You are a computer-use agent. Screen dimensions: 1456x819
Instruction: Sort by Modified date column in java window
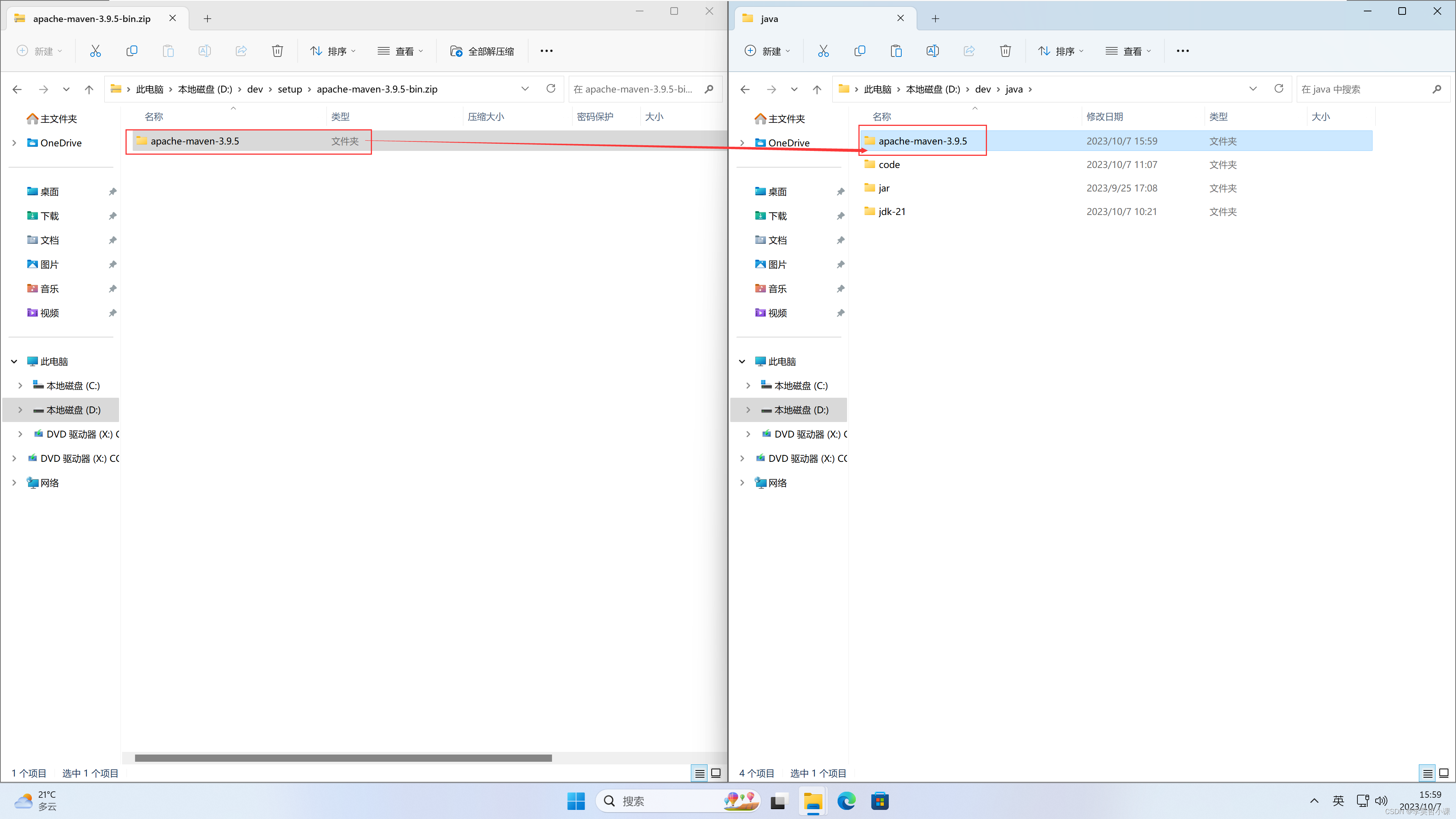[1142, 116]
